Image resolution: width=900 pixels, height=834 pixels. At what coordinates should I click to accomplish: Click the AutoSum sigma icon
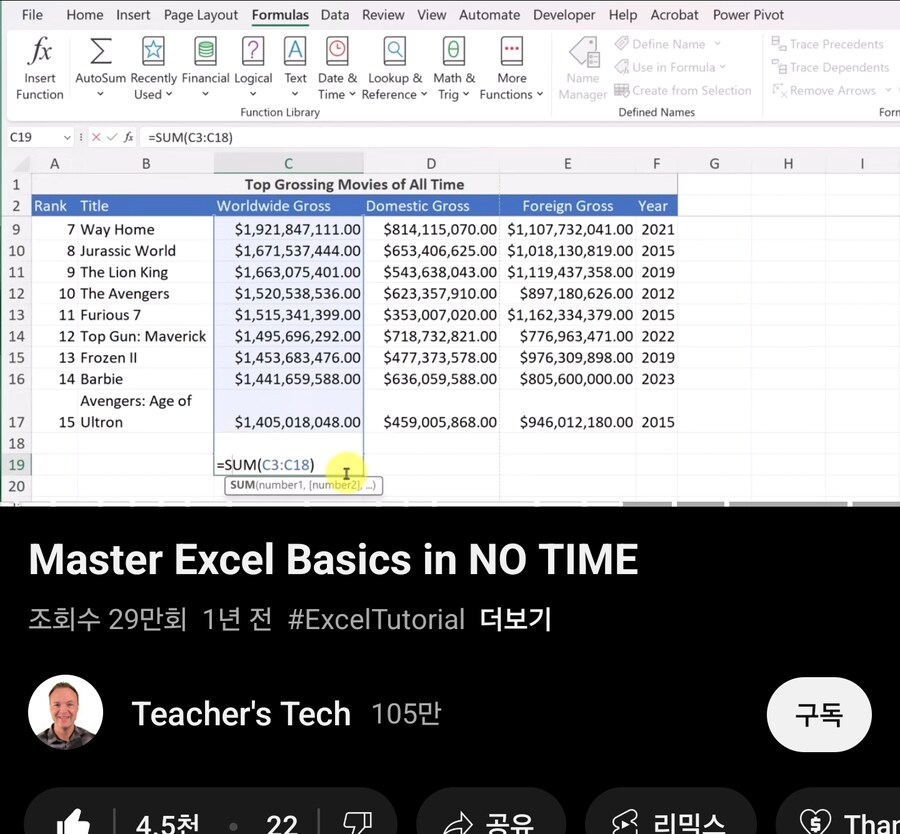tap(100, 51)
